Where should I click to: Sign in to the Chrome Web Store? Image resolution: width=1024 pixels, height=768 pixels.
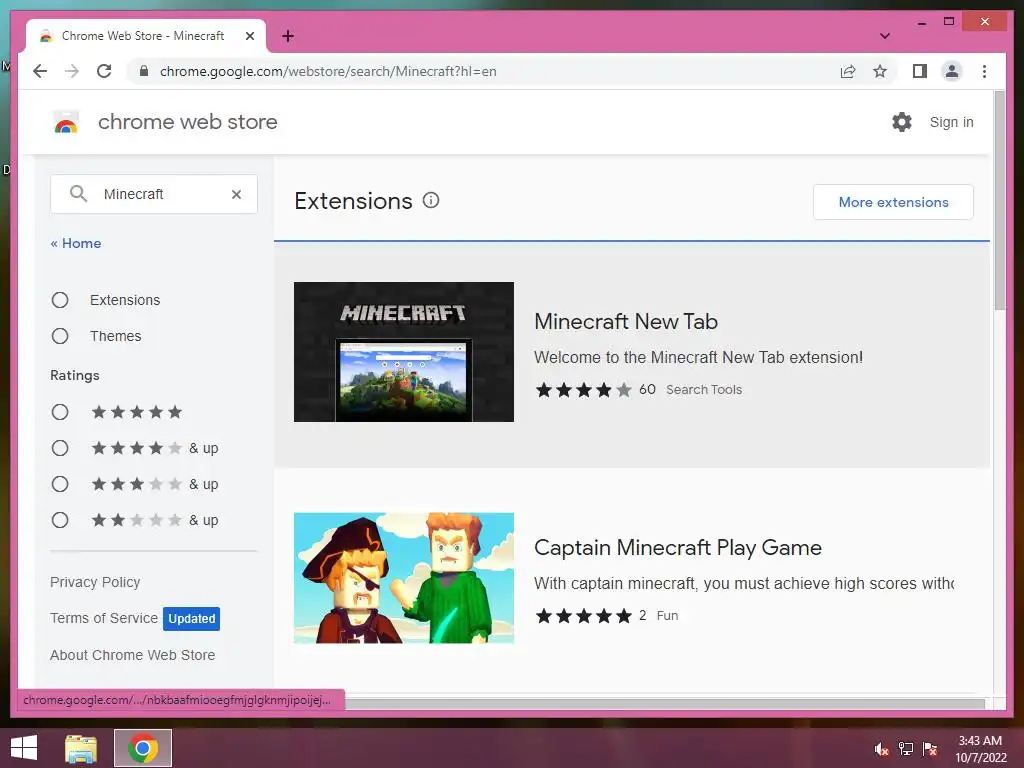click(x=951, y=122)
